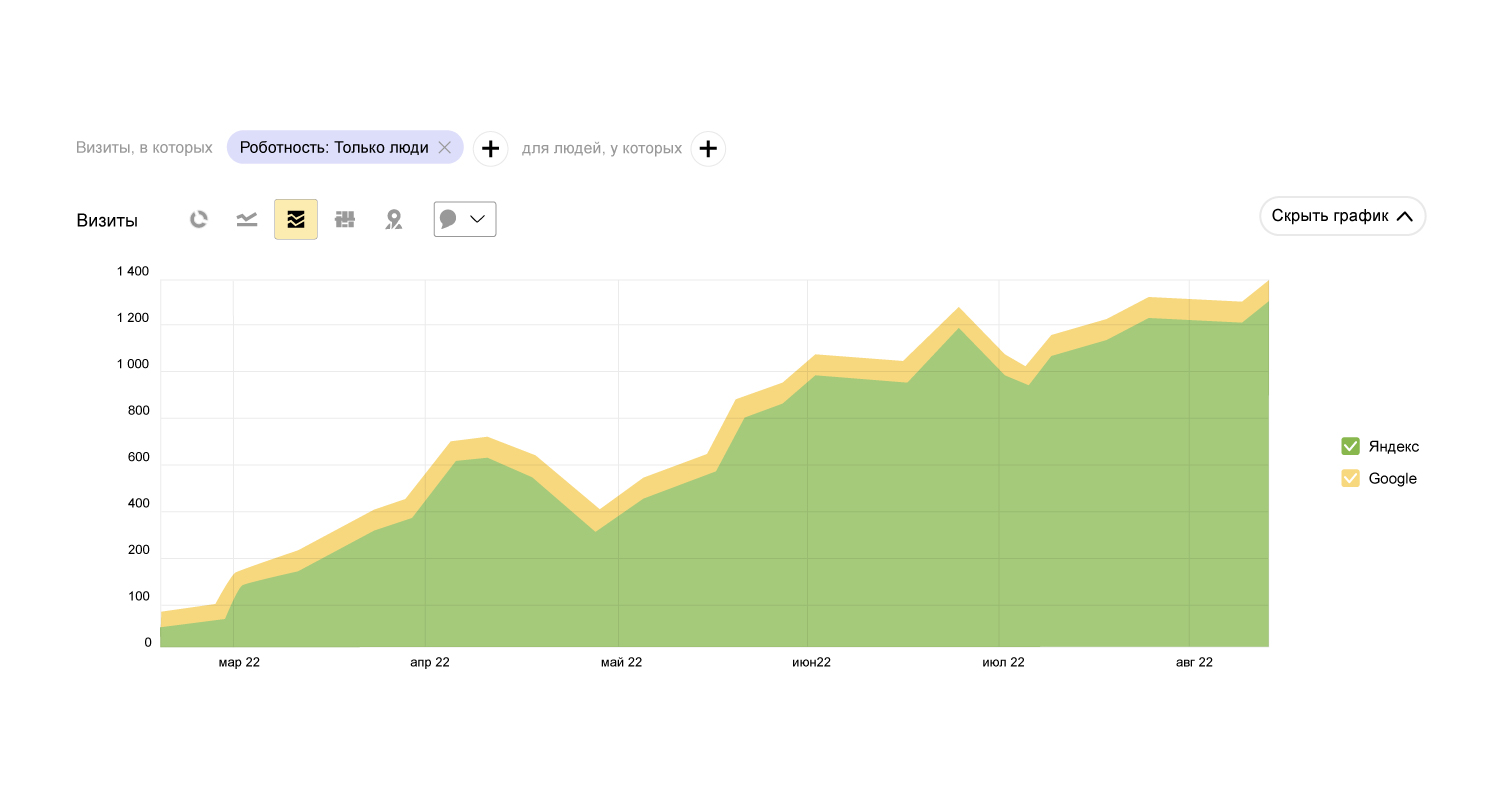Select the stacked area chart view
The height and width of the screenshot is (800, 1500).
(x=296, y=219)
